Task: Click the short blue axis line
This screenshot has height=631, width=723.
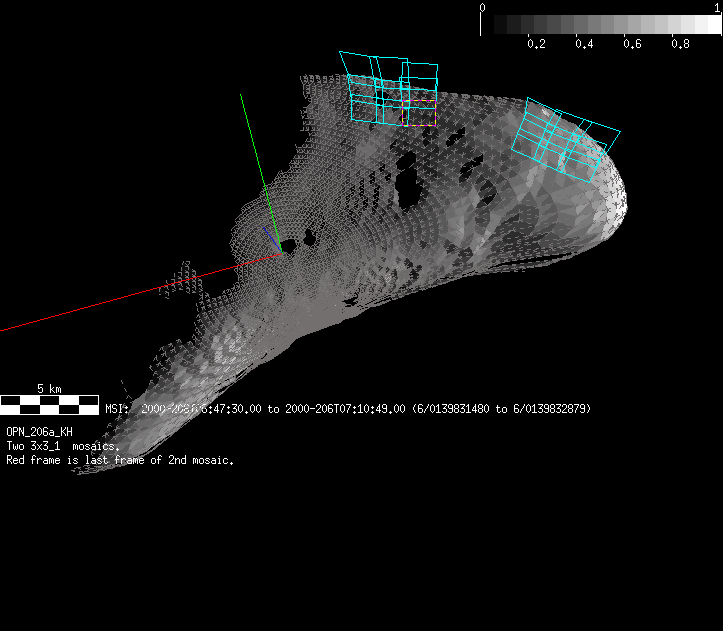Action: coord(270,238)
